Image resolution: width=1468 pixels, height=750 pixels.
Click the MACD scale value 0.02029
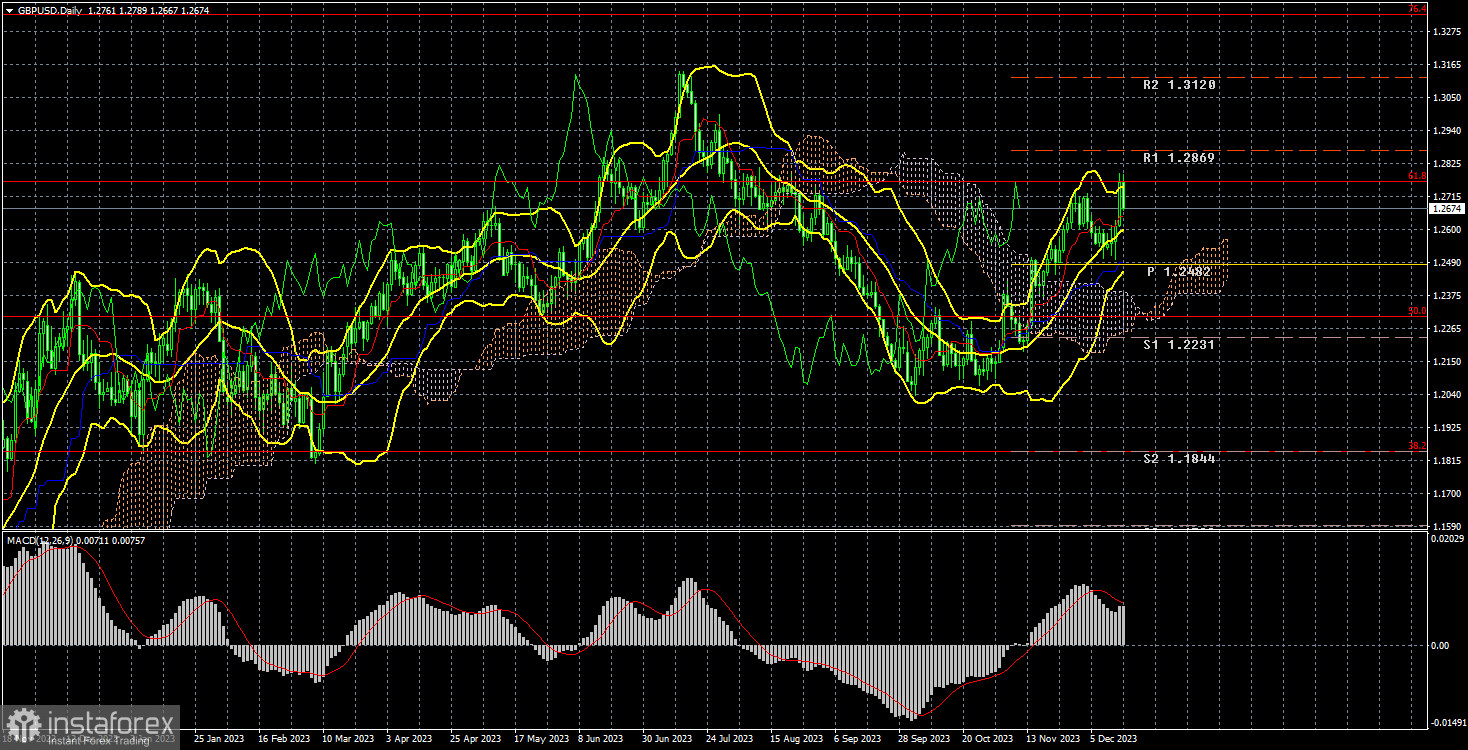[1447, 540]
